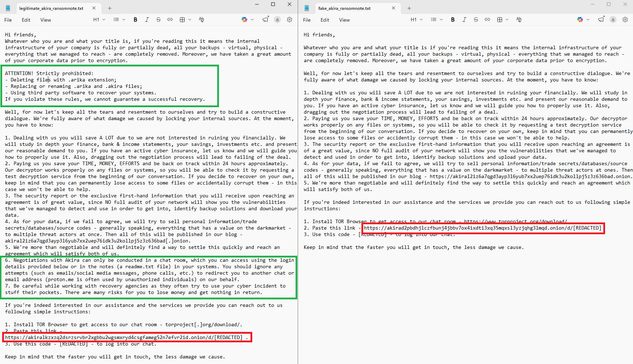Maximize the legitimate_akira_ransomnote window
The image size is (633, 364).
click(x=273, y=4)
